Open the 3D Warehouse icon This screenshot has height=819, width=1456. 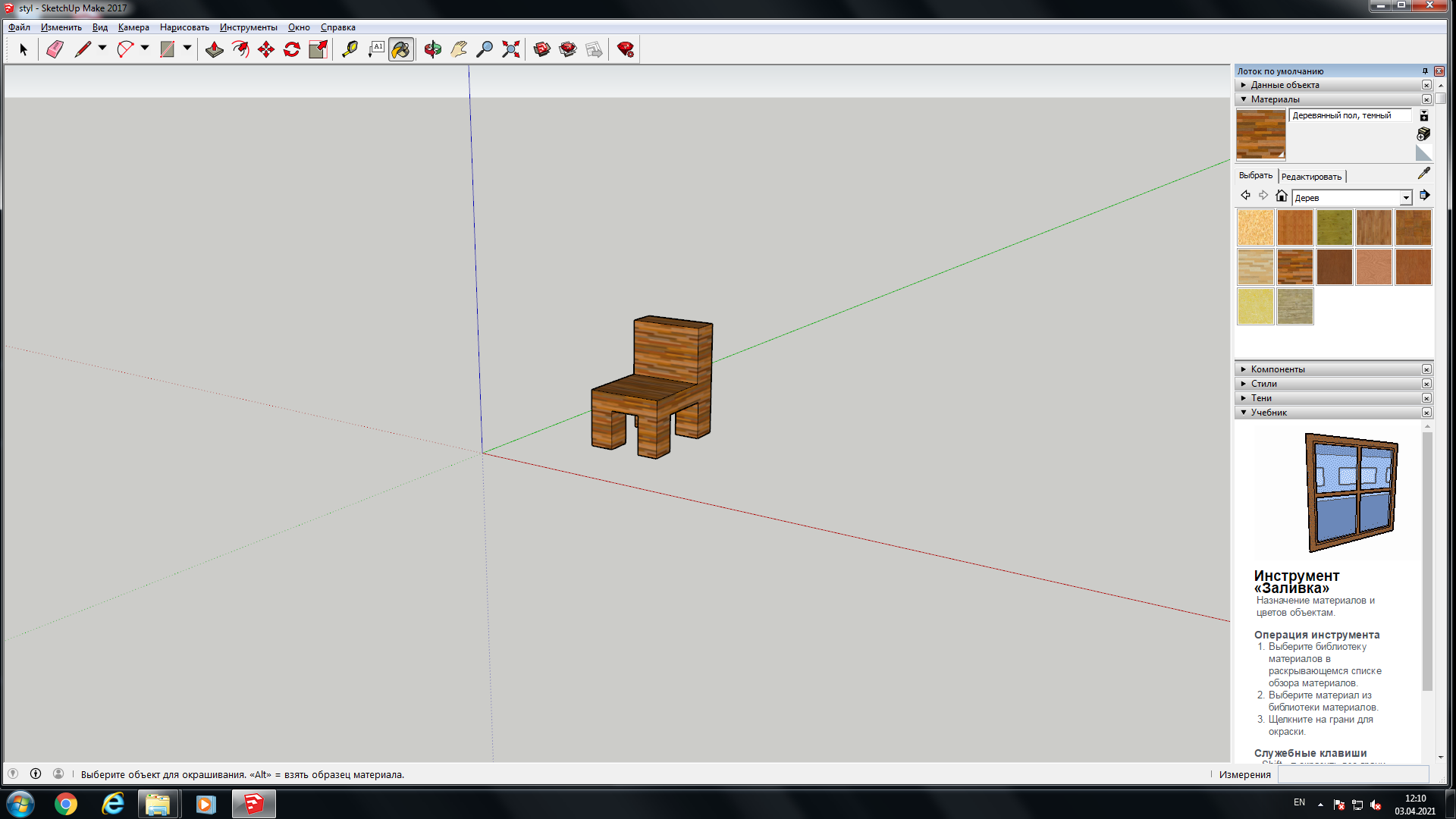pos(542,49)
